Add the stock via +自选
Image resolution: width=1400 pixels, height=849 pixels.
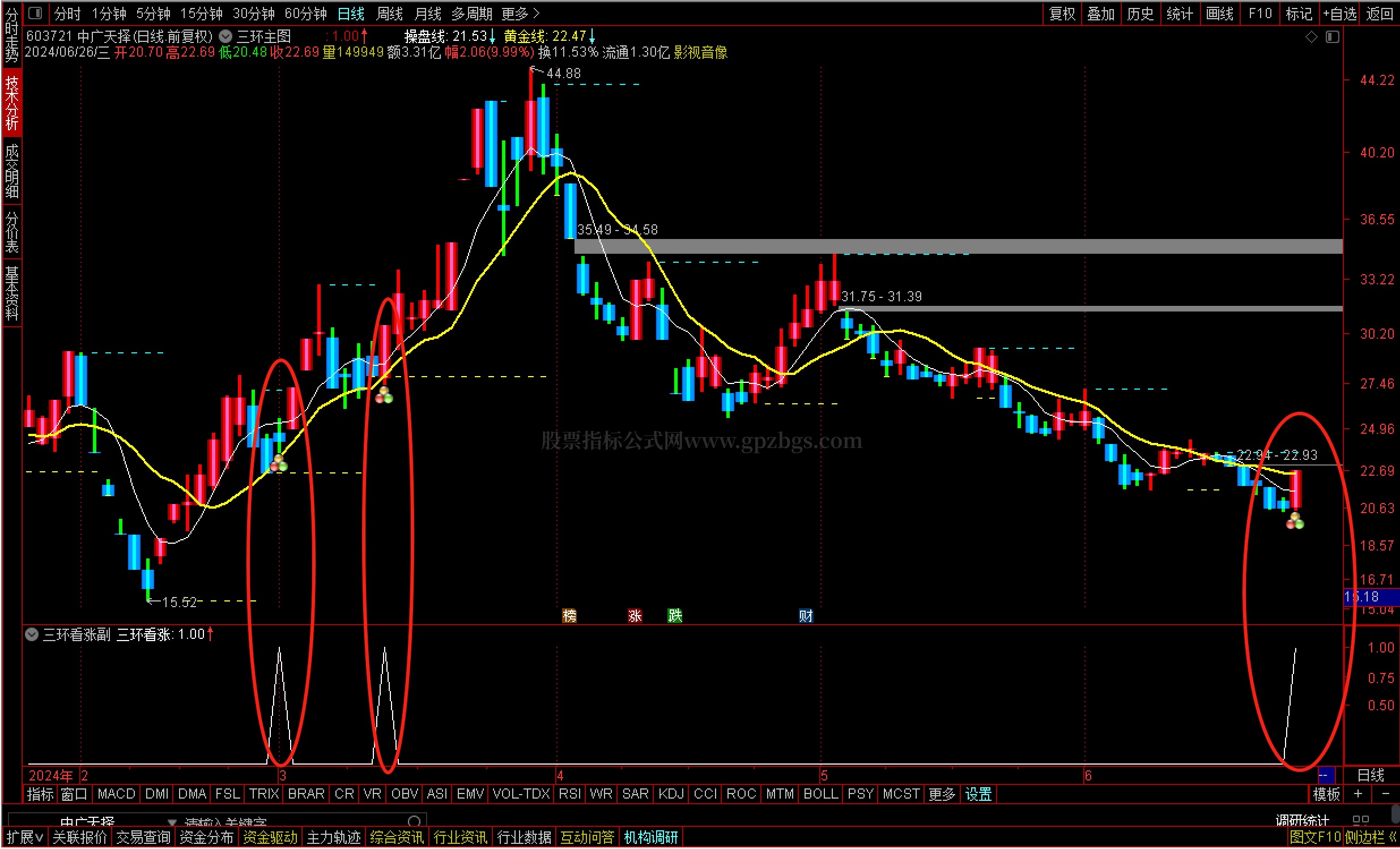click(1340, 13)
